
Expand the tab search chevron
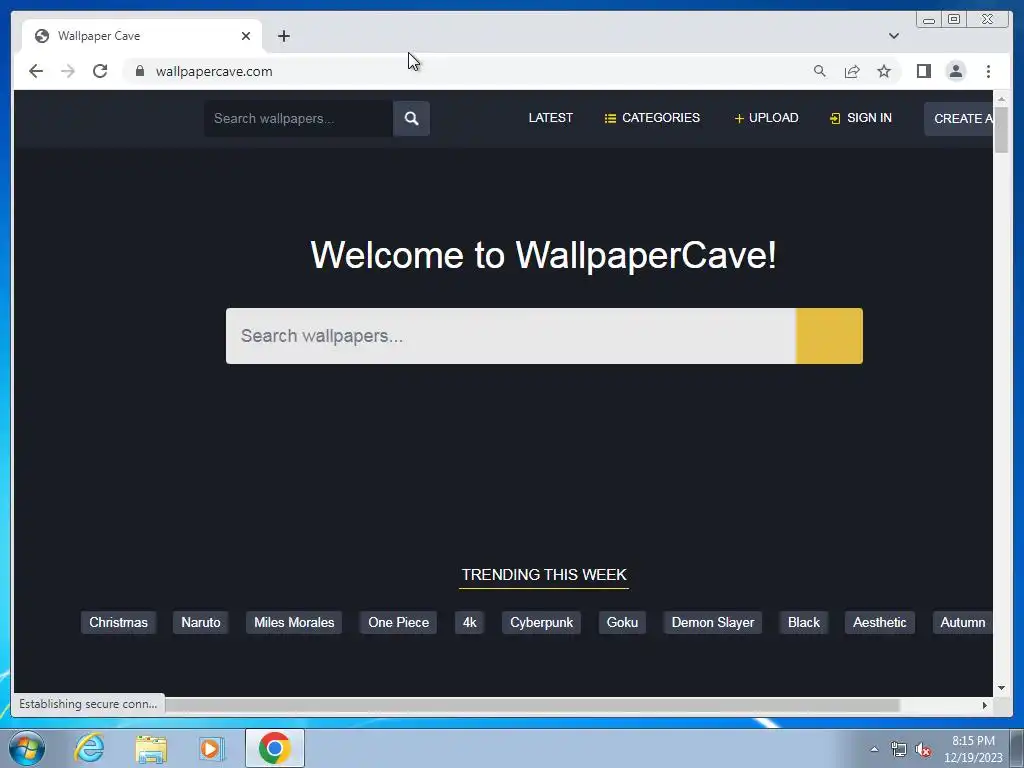pos(893,36)
